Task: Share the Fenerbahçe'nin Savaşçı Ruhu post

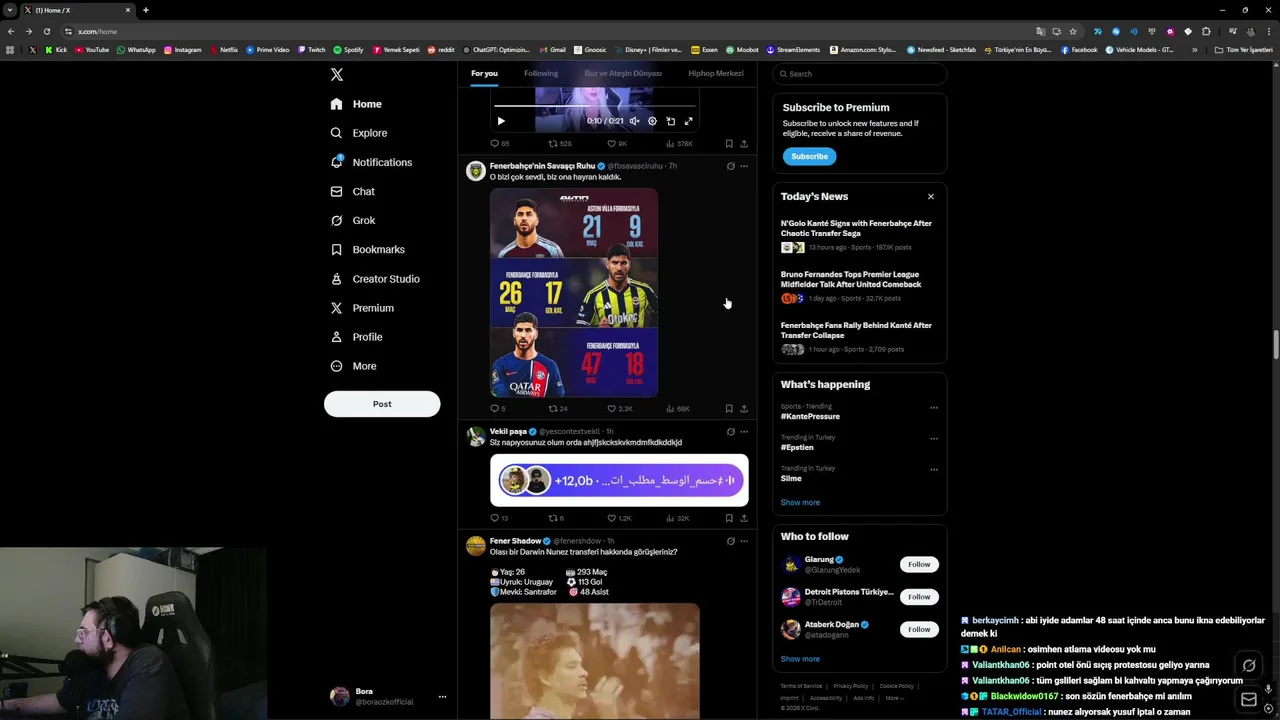Action: 743,409
